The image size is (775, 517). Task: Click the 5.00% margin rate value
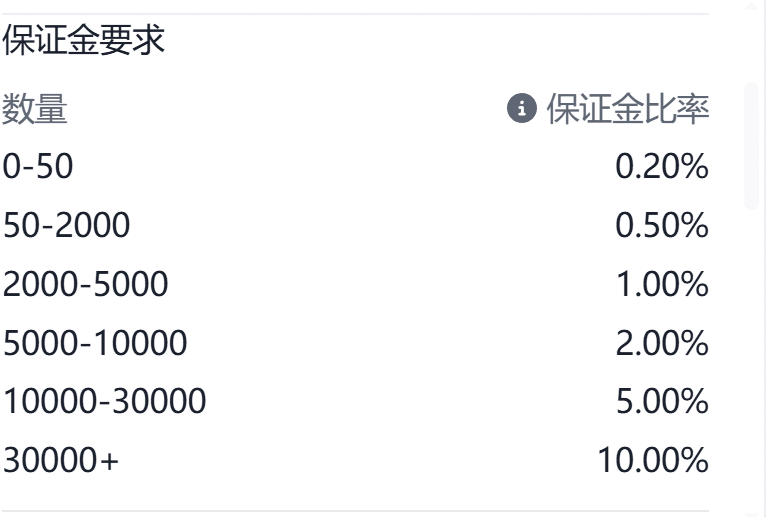click(661, 401)
